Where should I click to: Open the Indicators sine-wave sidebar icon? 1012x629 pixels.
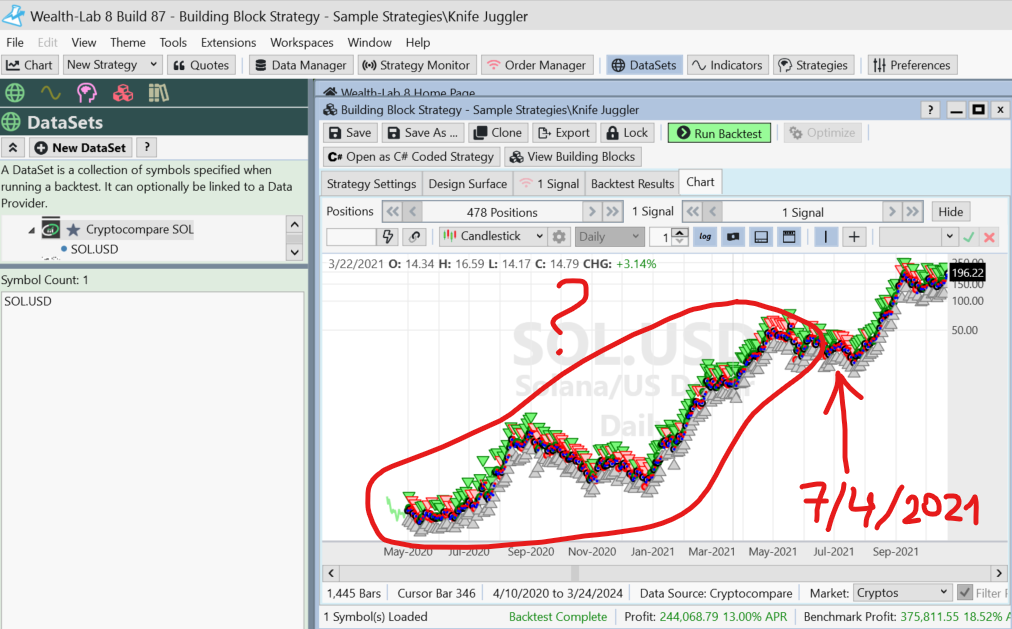coord(50,93)
